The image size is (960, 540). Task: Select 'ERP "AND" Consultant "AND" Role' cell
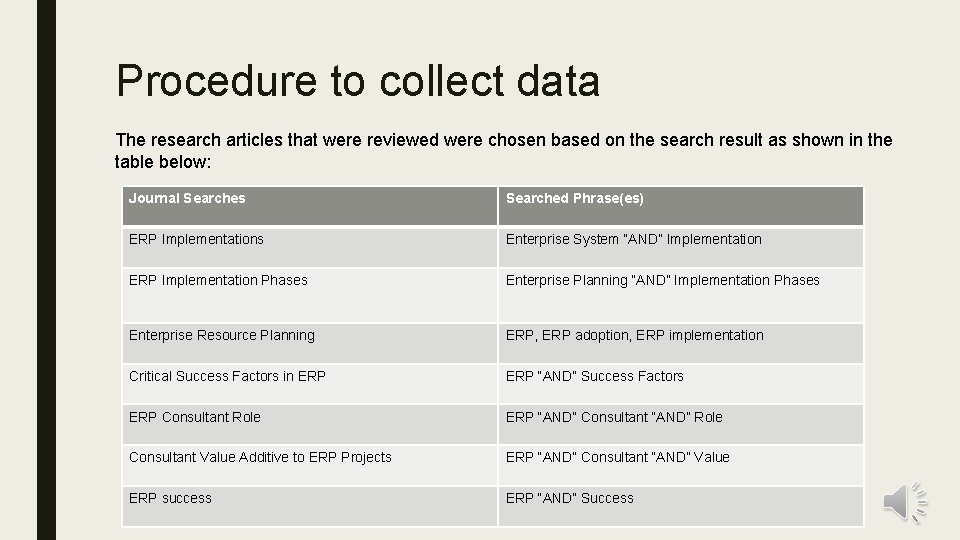tap(681, 424)
